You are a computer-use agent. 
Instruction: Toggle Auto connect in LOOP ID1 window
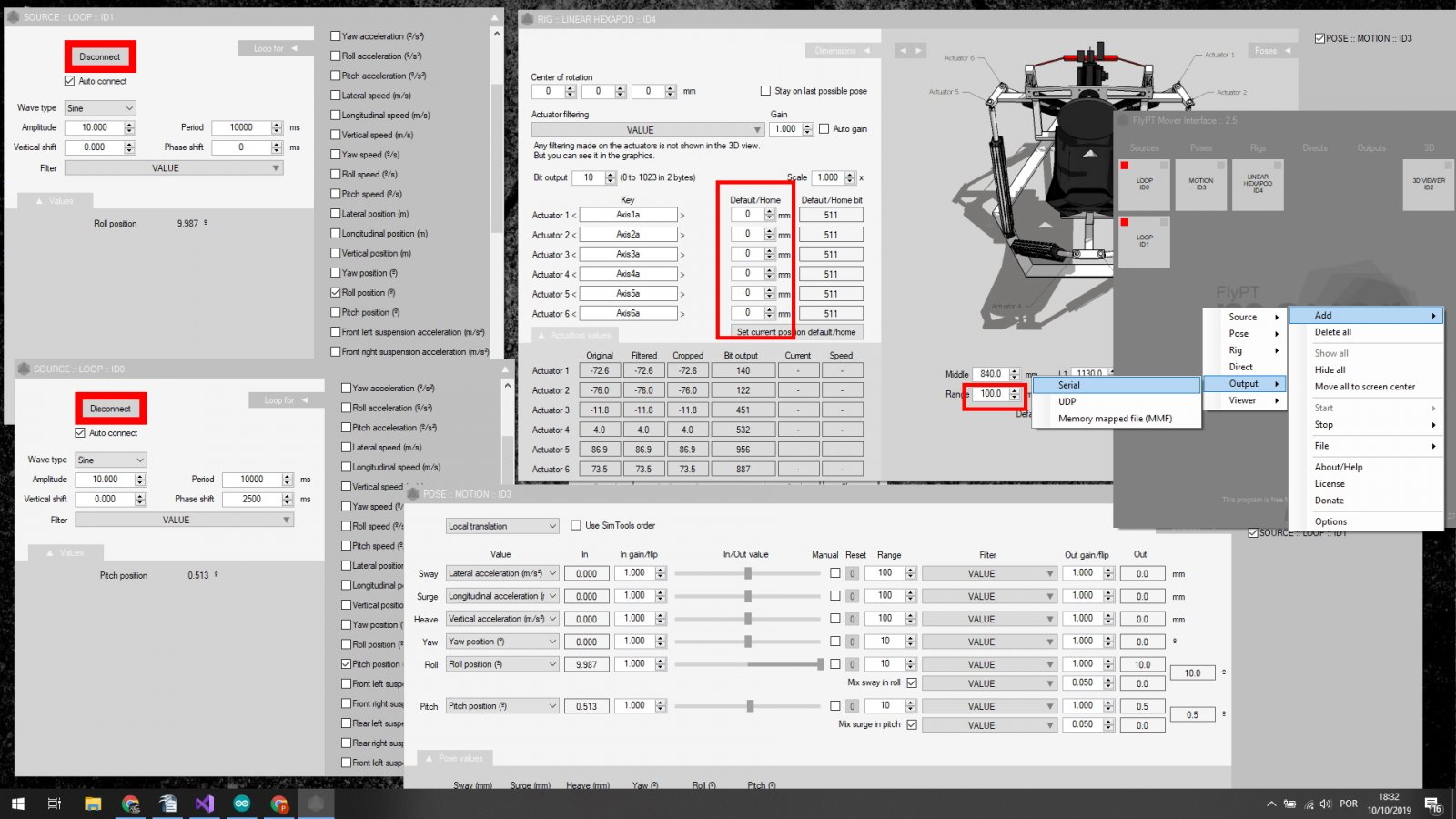click(69, 81)
